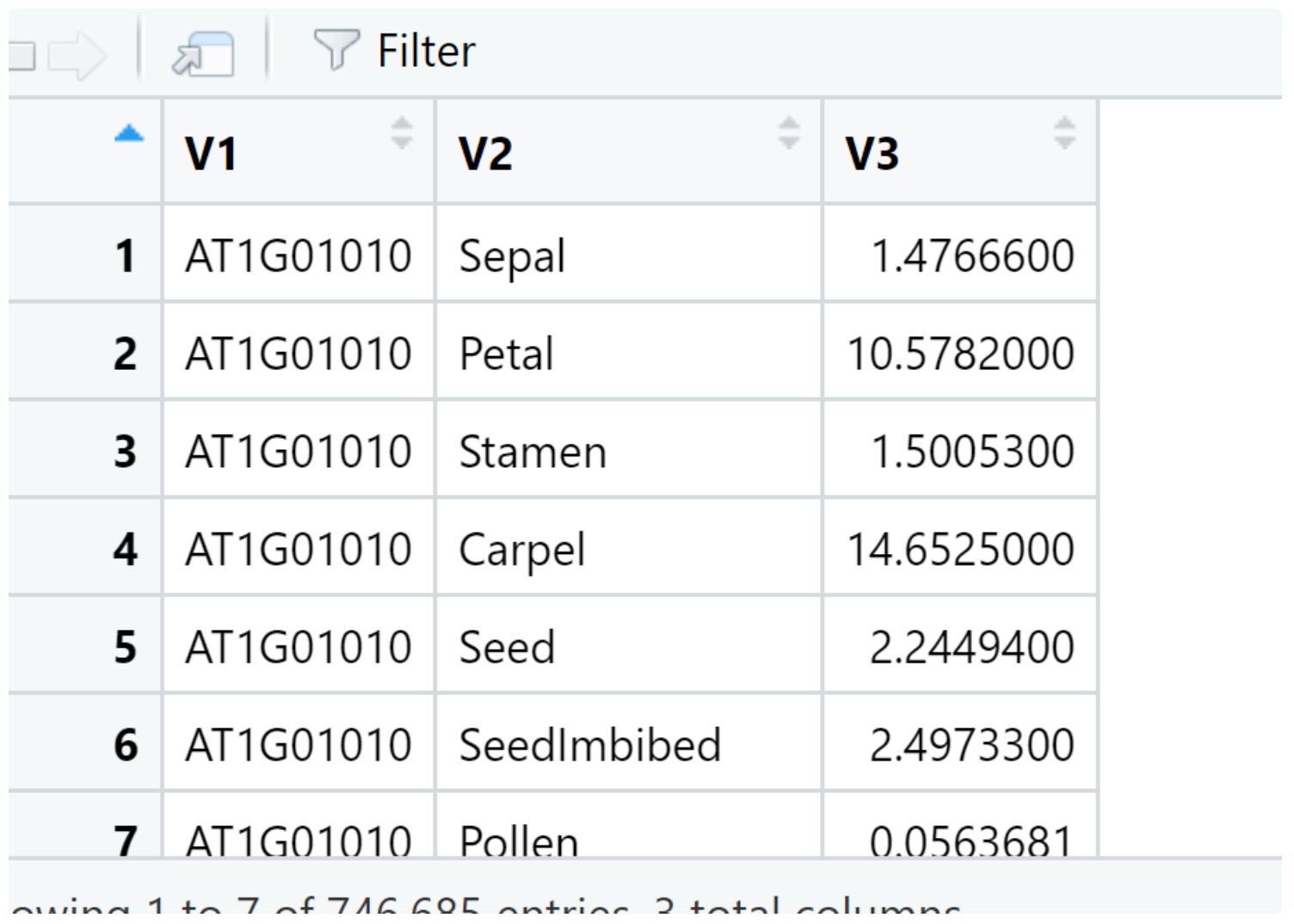Select the V3 column header
Viewport: 1294px width, 924px height.
click(x=872, y=154)
